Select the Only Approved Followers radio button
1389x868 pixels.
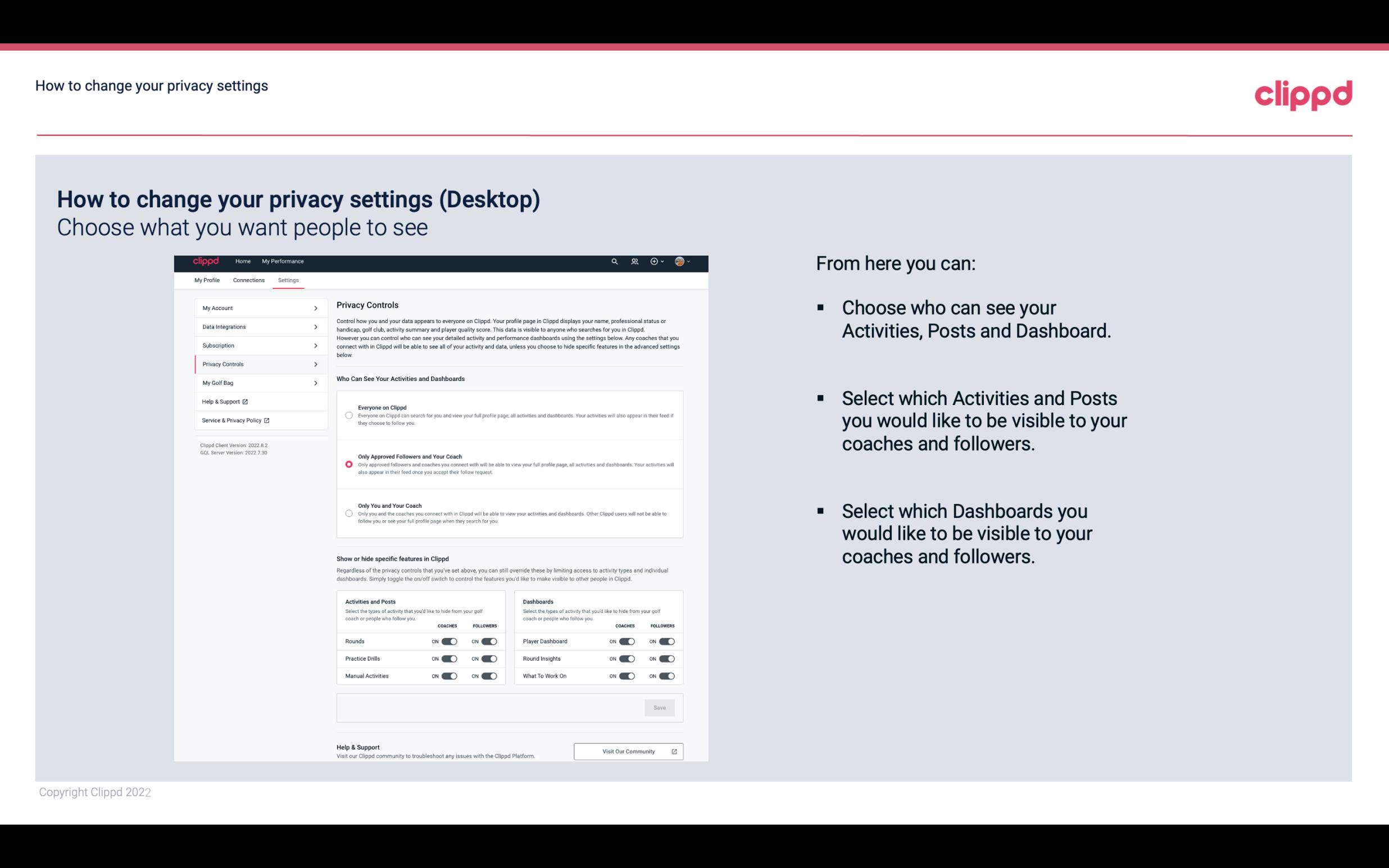348,464
